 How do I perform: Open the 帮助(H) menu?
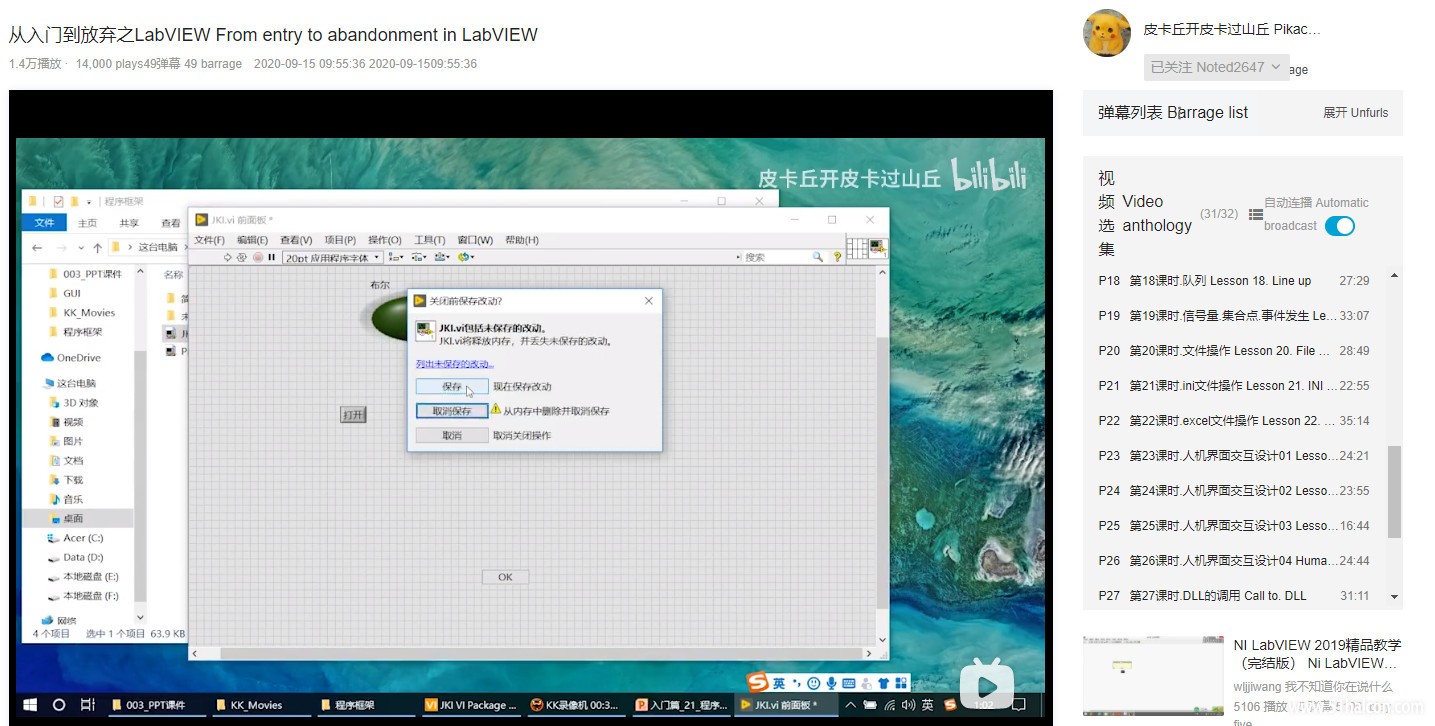click(x=522, y=240)
